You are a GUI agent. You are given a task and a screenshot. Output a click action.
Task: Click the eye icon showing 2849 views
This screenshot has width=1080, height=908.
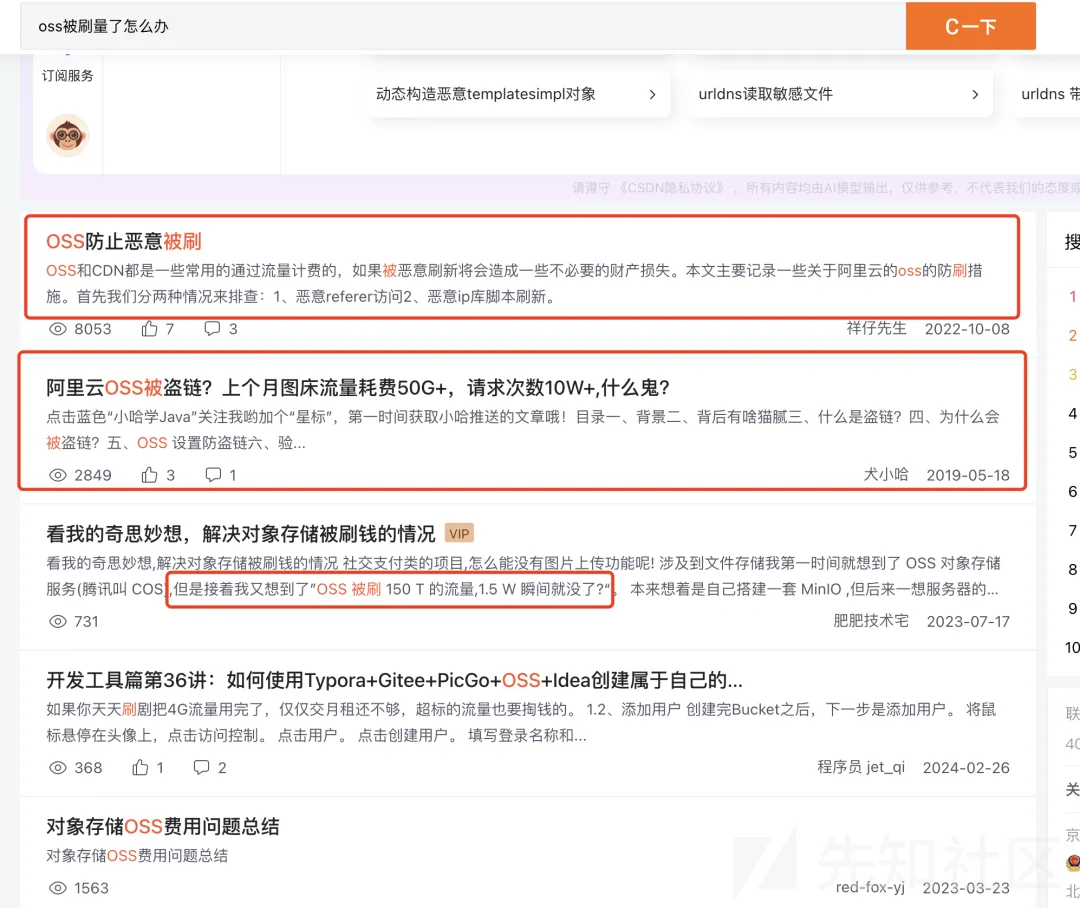[x=58, y=475]
